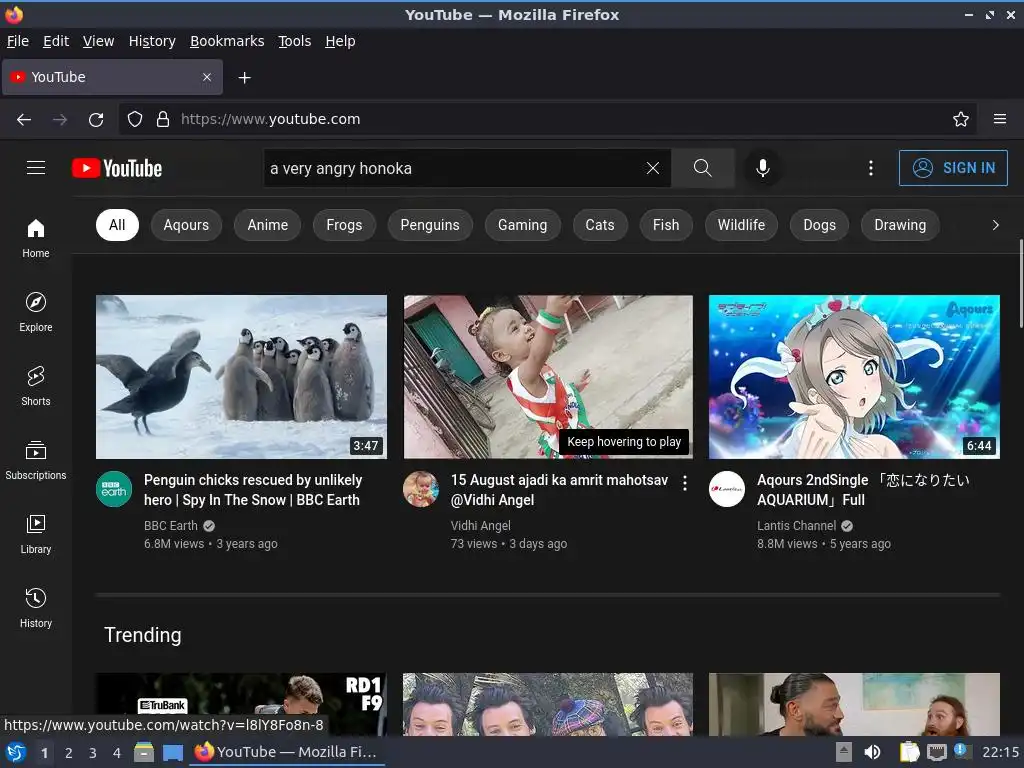Click the Lantis Channel name

796,526
